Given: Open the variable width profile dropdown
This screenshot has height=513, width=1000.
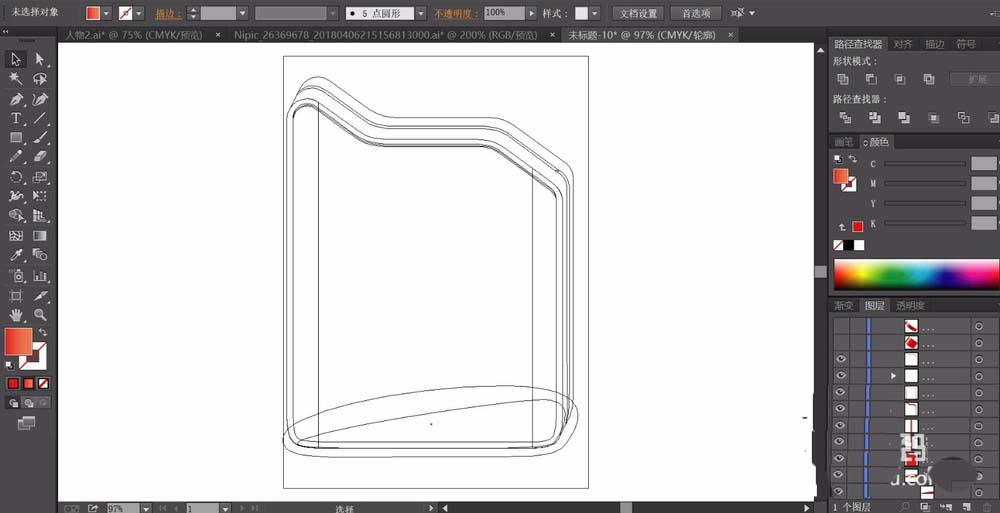Looking at the screenshot, I should pyautogui.click(x=333, y=13).
